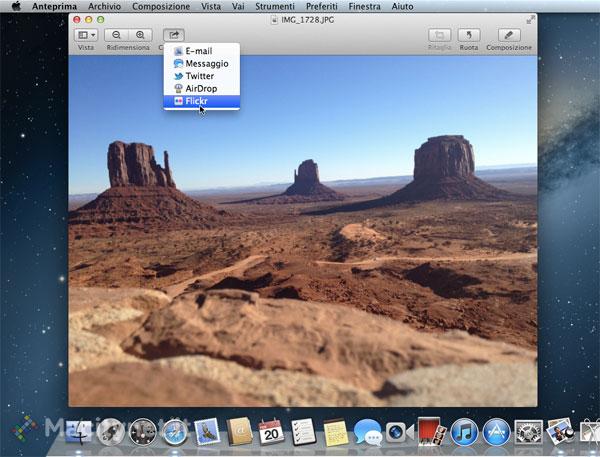Image resolution: width=600 pixels, height=457 pixels.
Task: Open the Vista menu in the menu bar
Action: click(211, 6)
